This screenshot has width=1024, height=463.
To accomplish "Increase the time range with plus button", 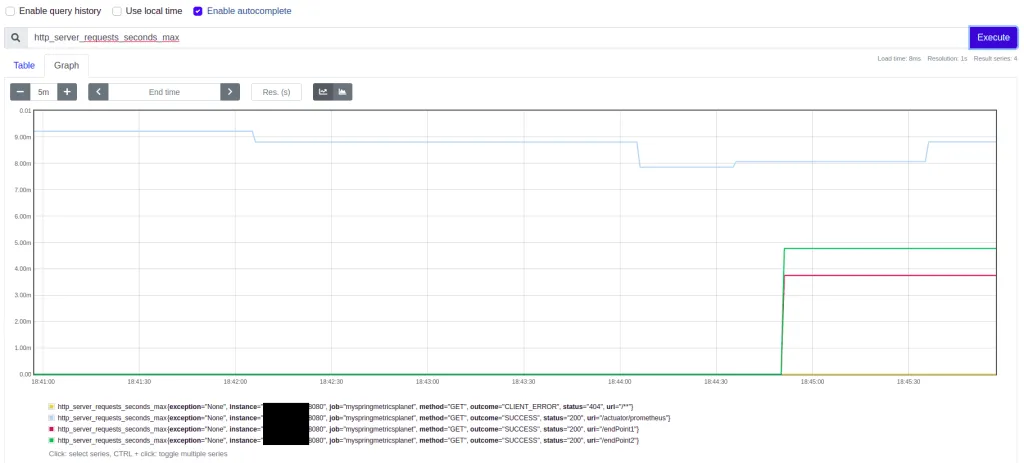I will (67, 92).
